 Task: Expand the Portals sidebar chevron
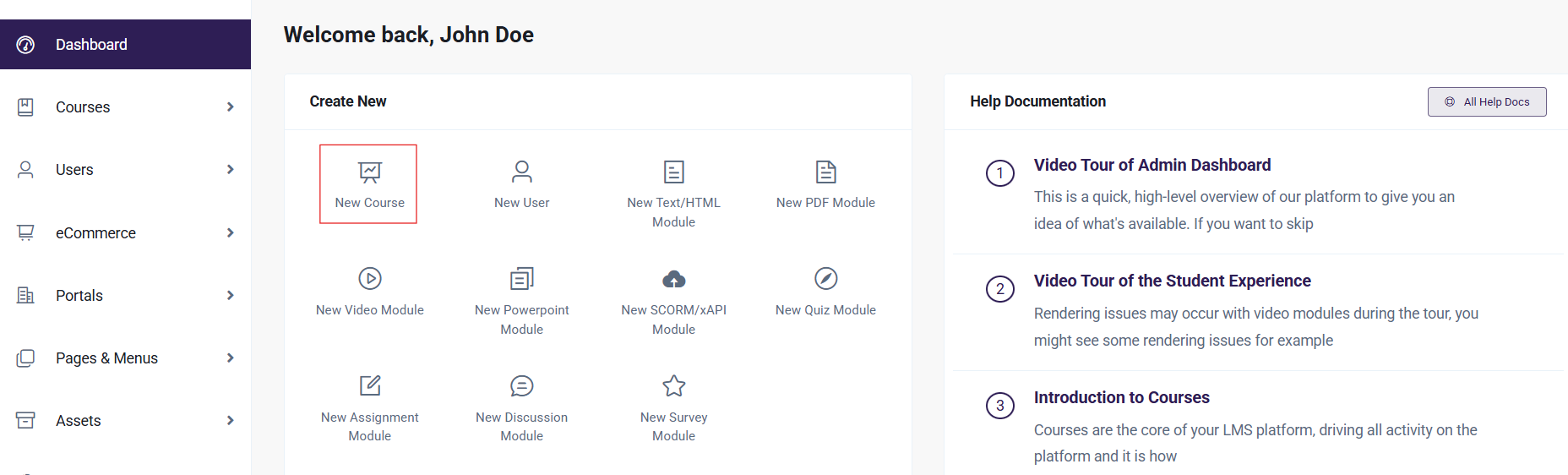coord(231,295)
